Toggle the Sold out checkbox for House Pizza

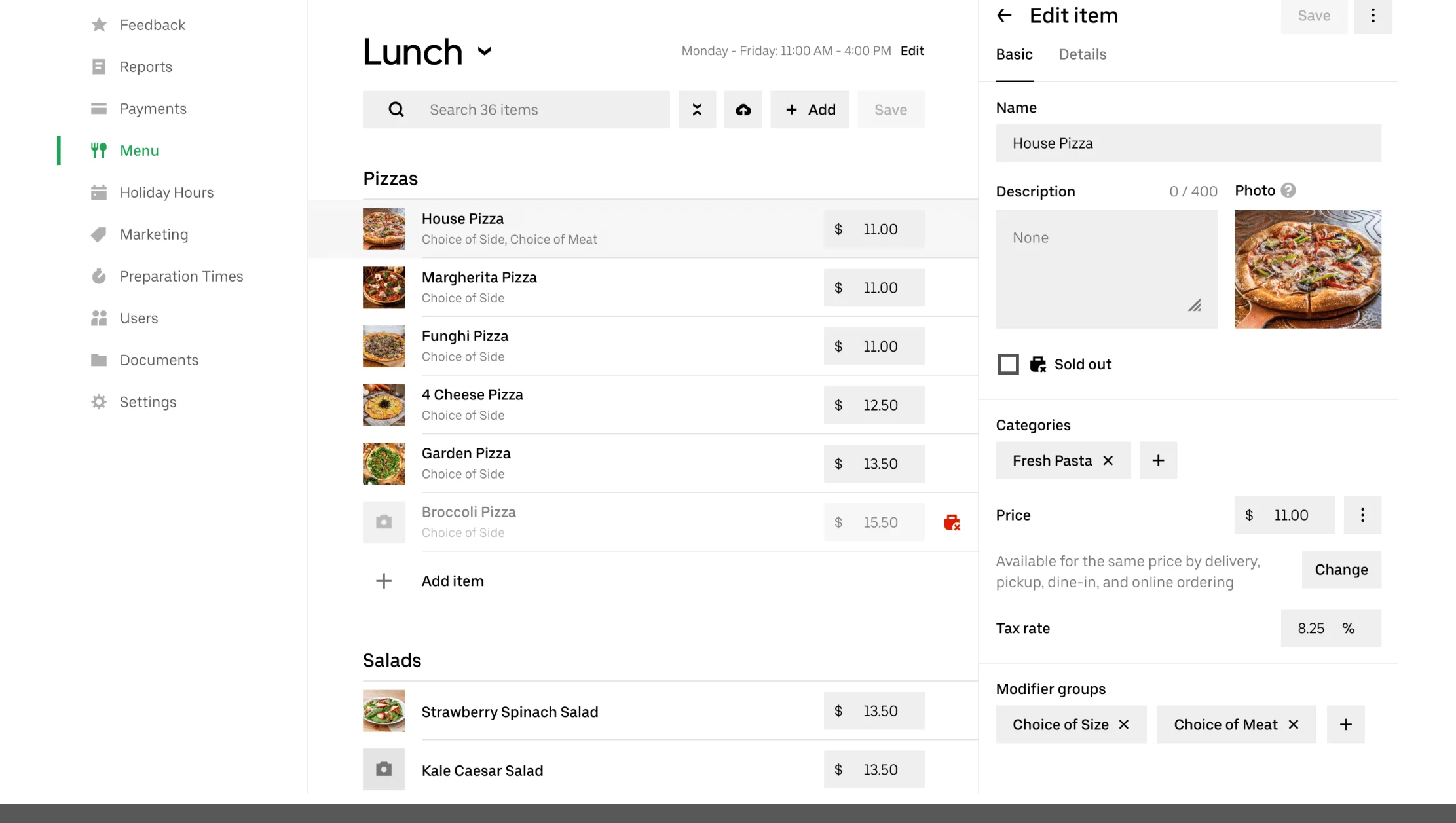1008,364
